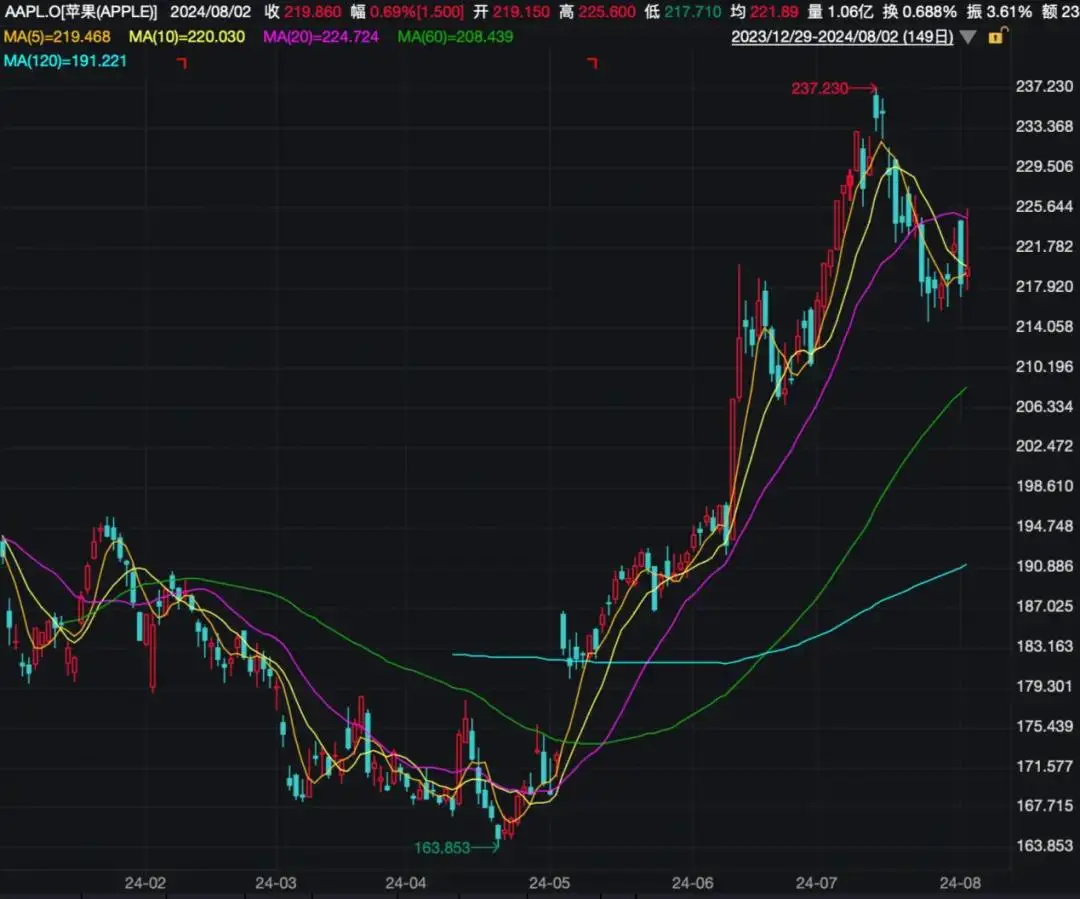Click the 163.853 label on price axis

point(1043,846)
